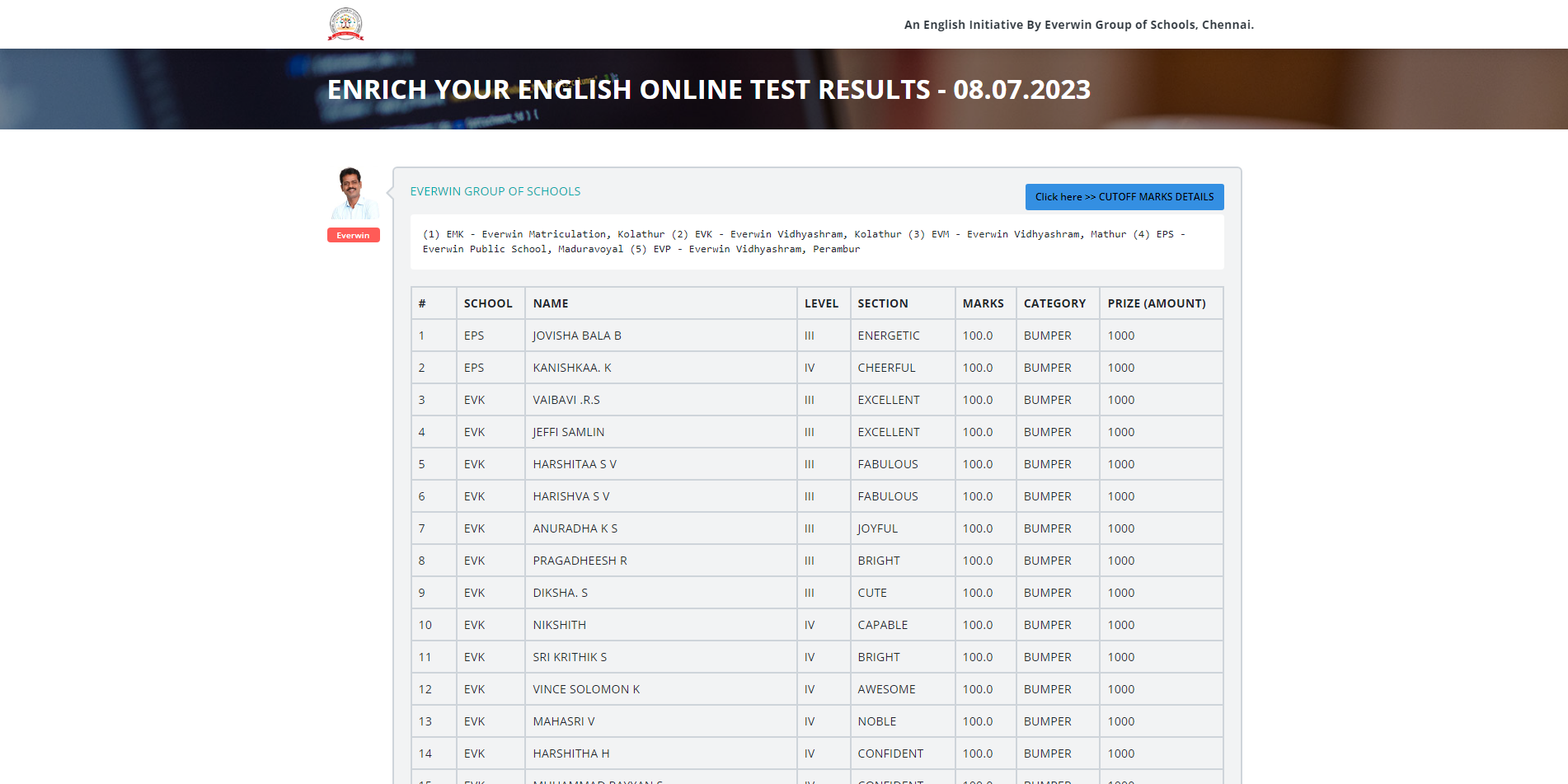This screenshot has width=1568, height=784.
Task: Click the header tagline about Everwin Group of Schools, Chennai
Action: pos(1079,25)
